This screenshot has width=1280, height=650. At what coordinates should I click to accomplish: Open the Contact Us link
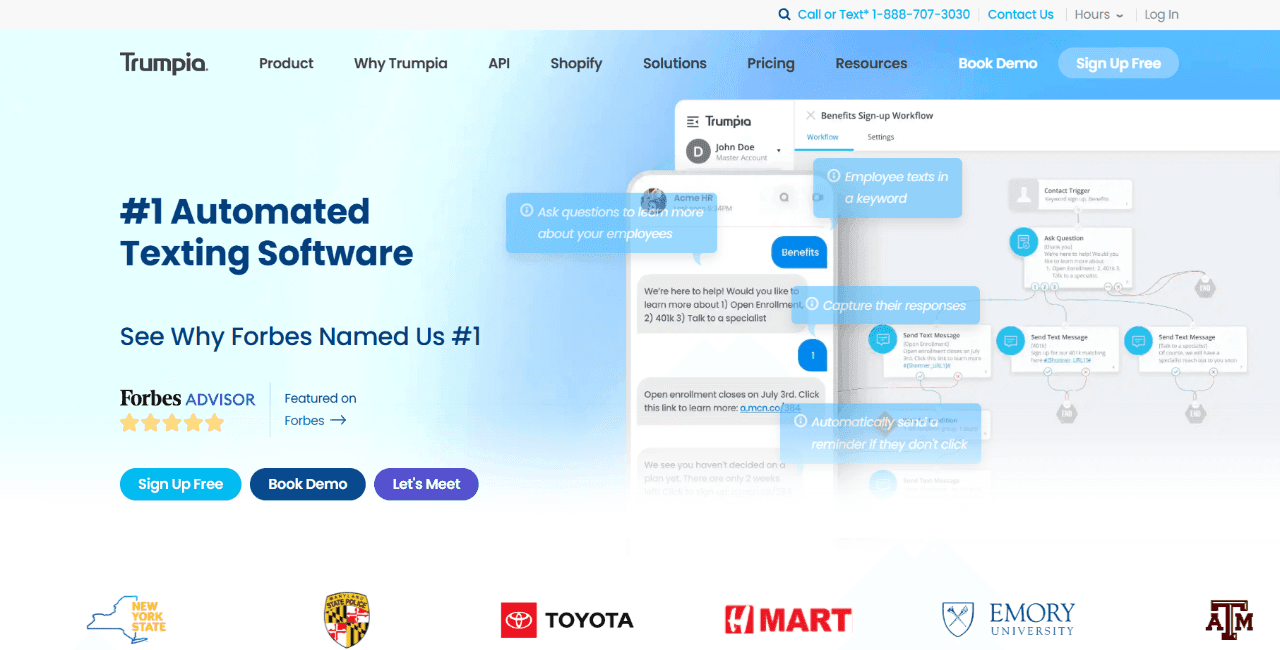tap(1021, 15)
